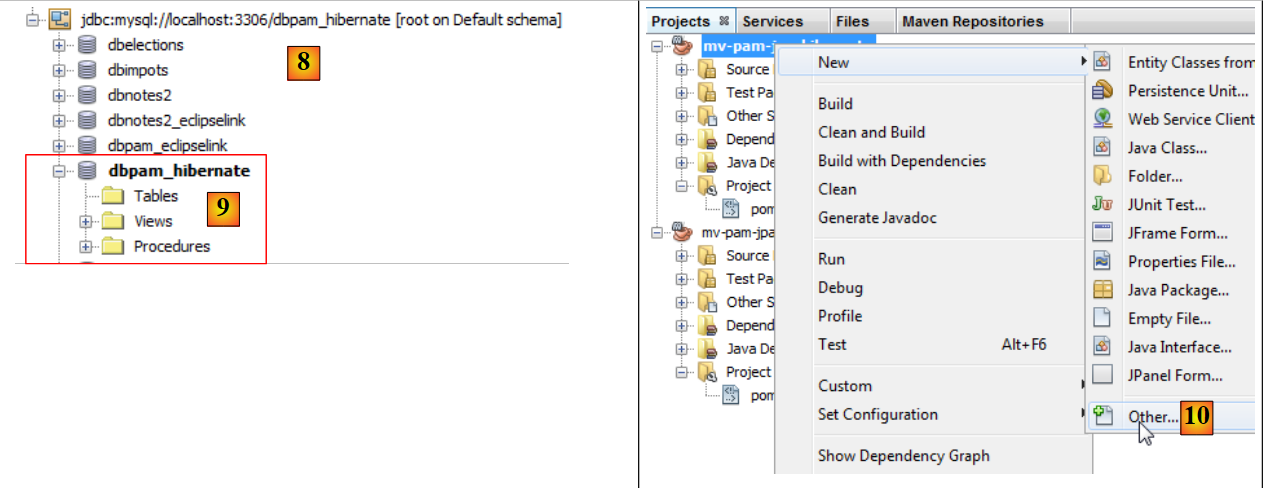Viewport: 1263px width, 488px height.
Task: Close the Projects tab
Action: coord(724,21)
